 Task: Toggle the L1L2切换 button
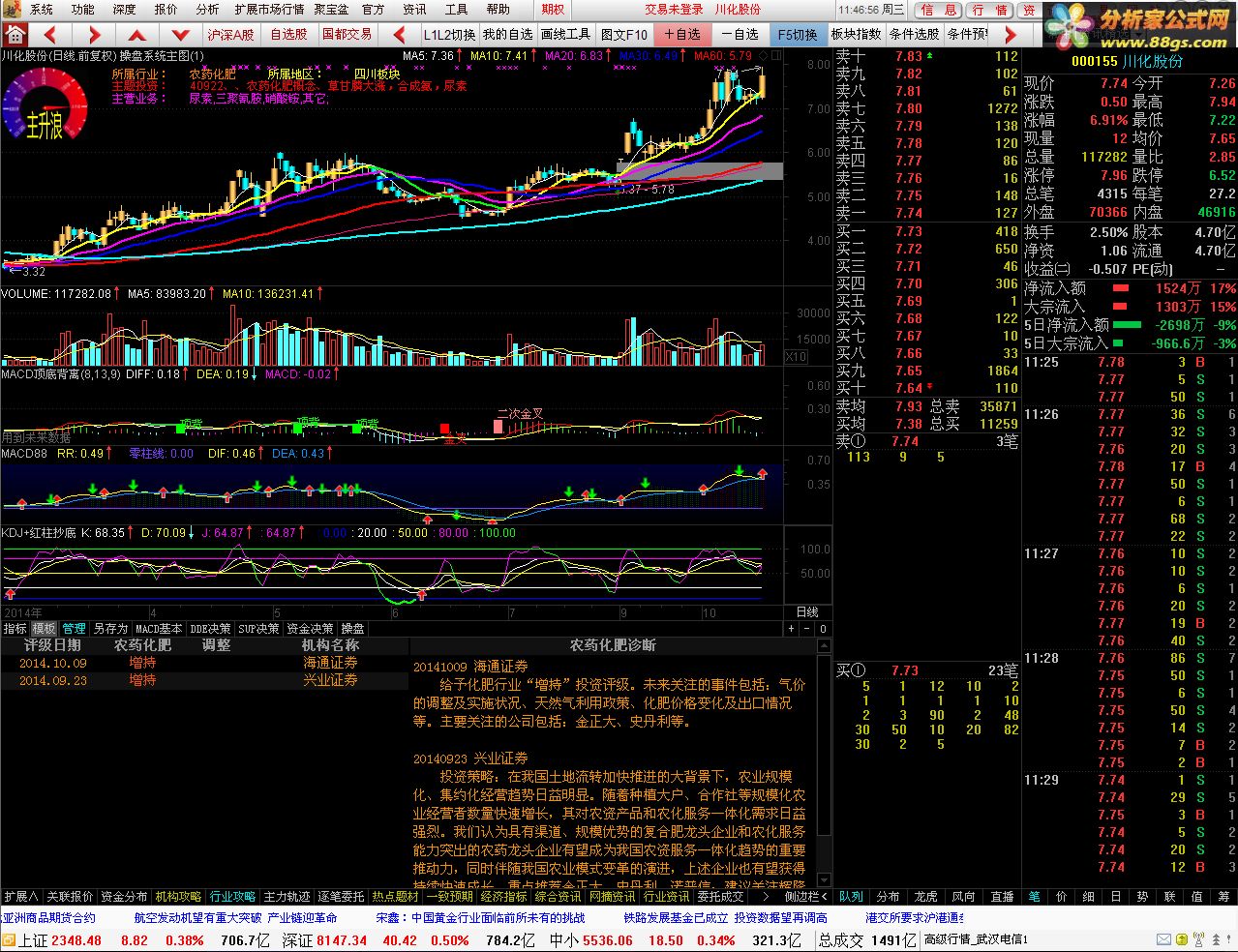[449, 35]
